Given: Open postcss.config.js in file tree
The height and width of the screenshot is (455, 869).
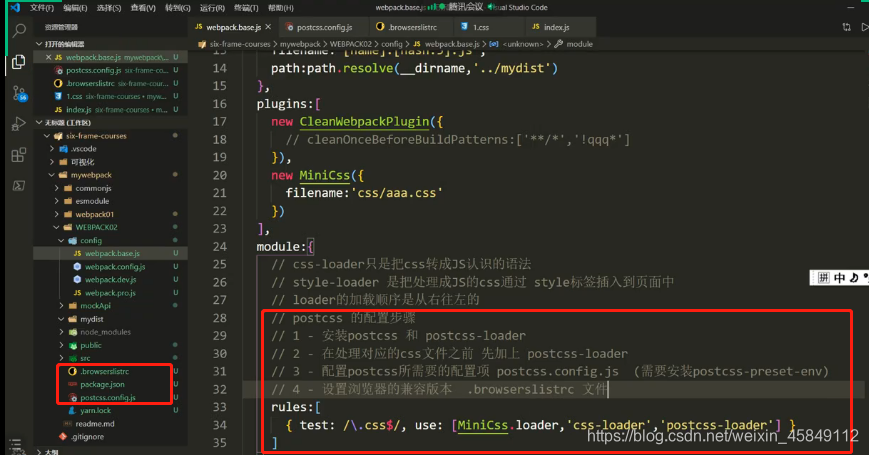Looking at the screenshot, I should point(108,397).
